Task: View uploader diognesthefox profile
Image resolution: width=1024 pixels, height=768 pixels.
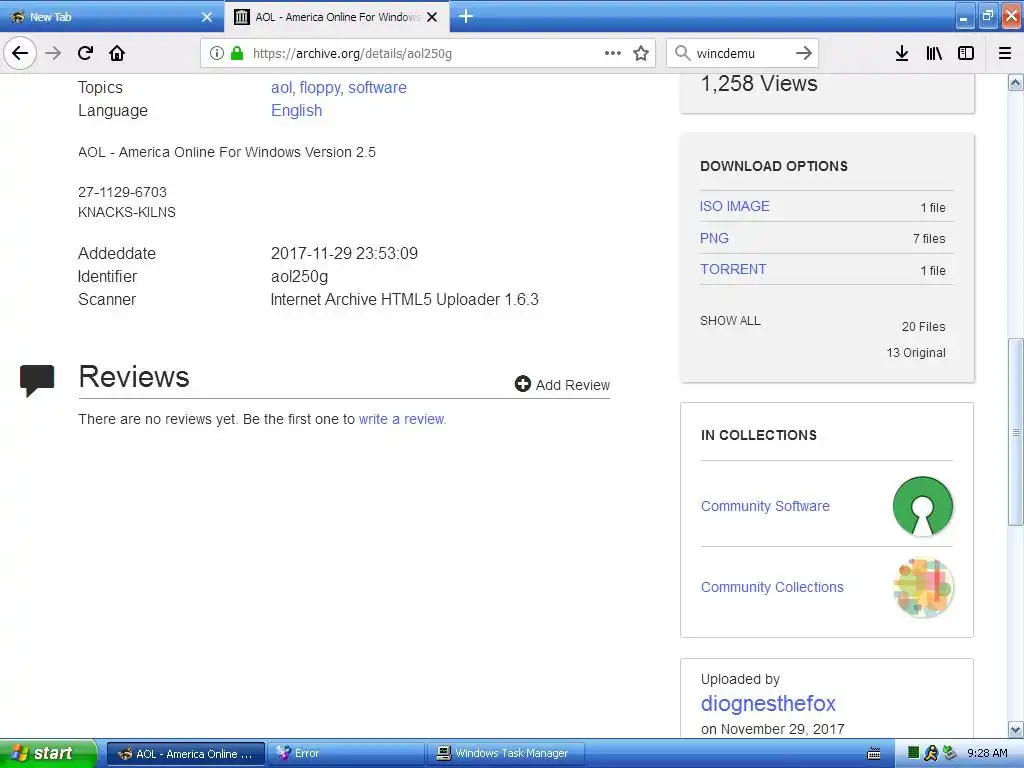Action: click(x=768, y=703)
